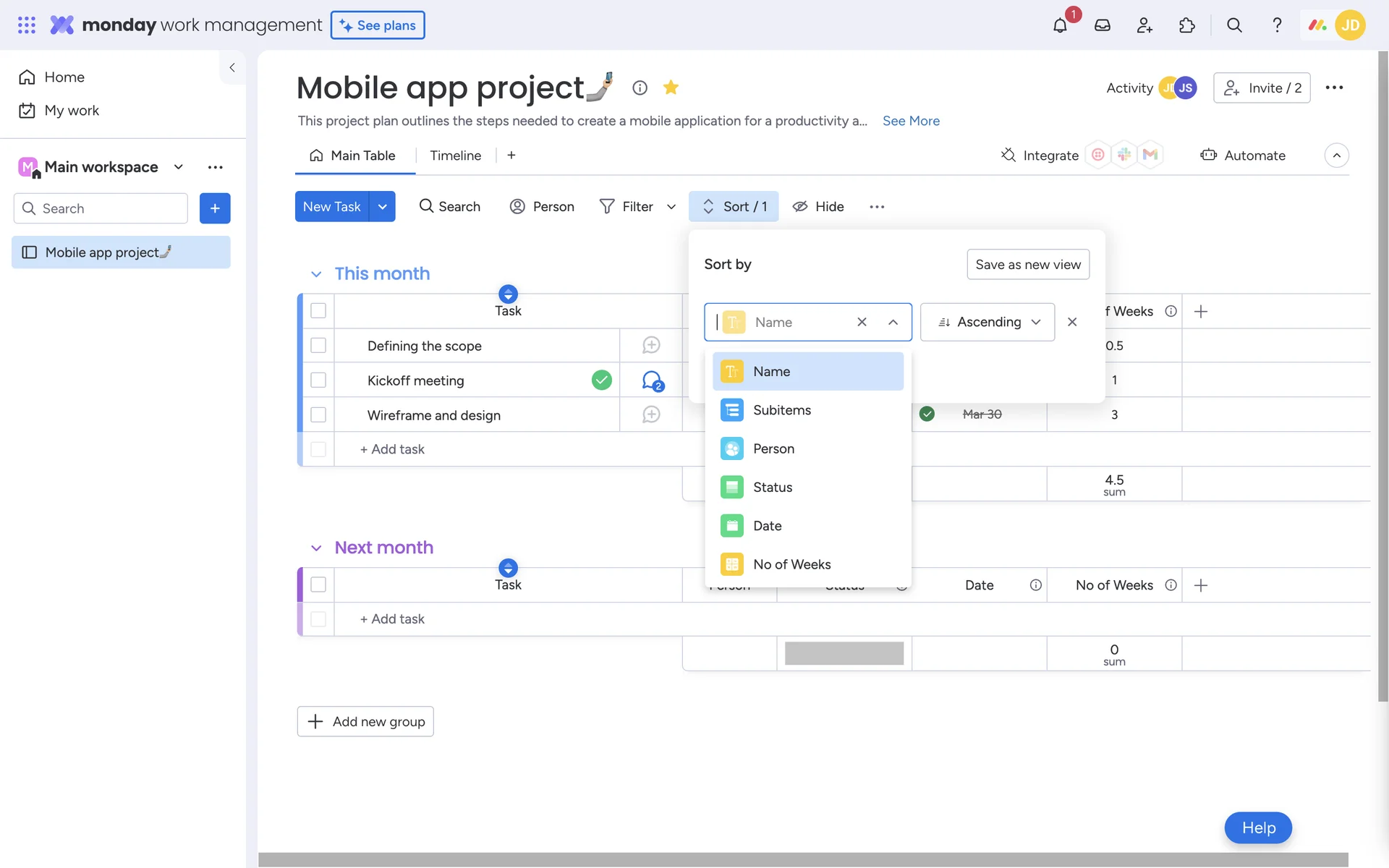Switch to the Timeline tab
1389x868 pixels.
pos(455,156)
